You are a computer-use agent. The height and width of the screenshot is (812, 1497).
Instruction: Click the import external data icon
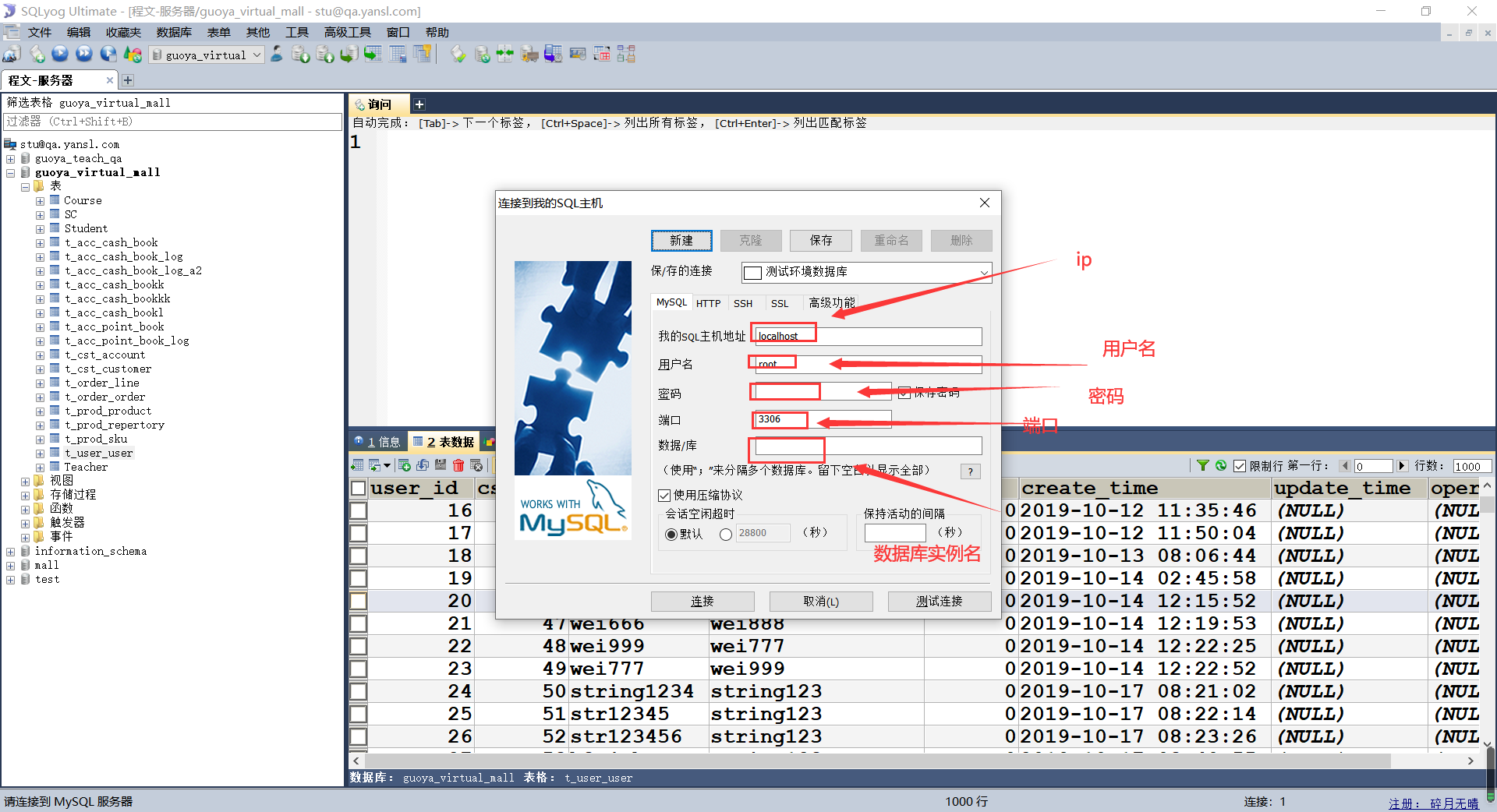[301, 55]
